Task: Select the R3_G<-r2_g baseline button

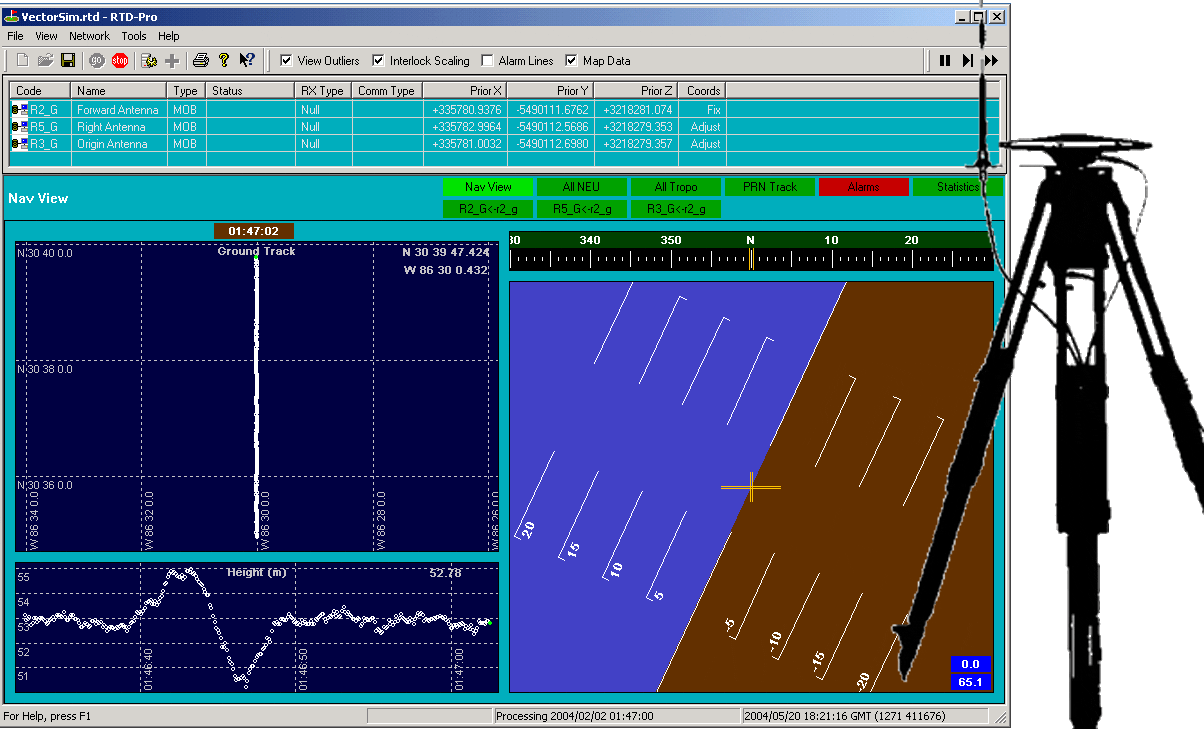Action: (x=676, y=209)
